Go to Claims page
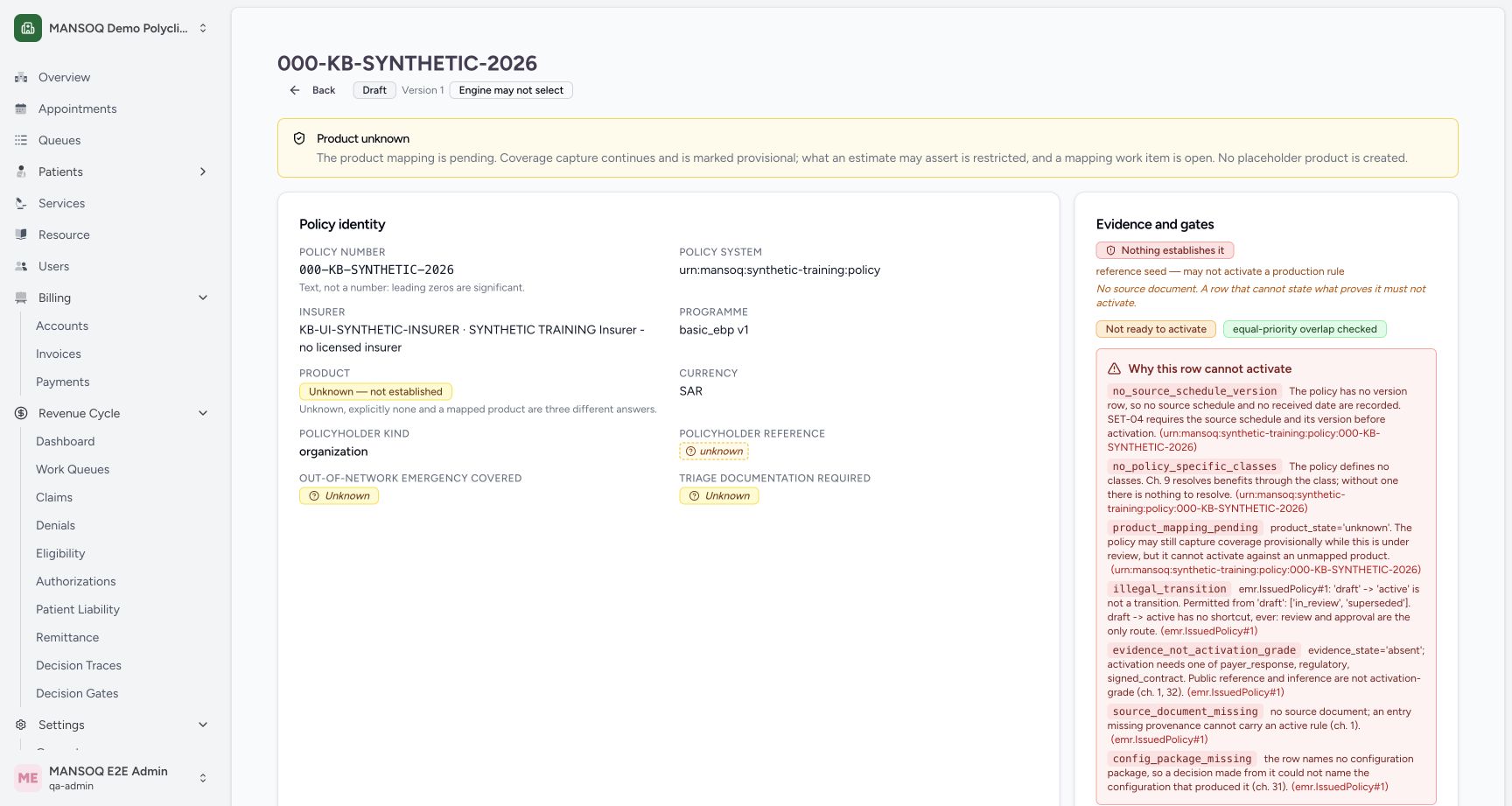 (54, 497)
